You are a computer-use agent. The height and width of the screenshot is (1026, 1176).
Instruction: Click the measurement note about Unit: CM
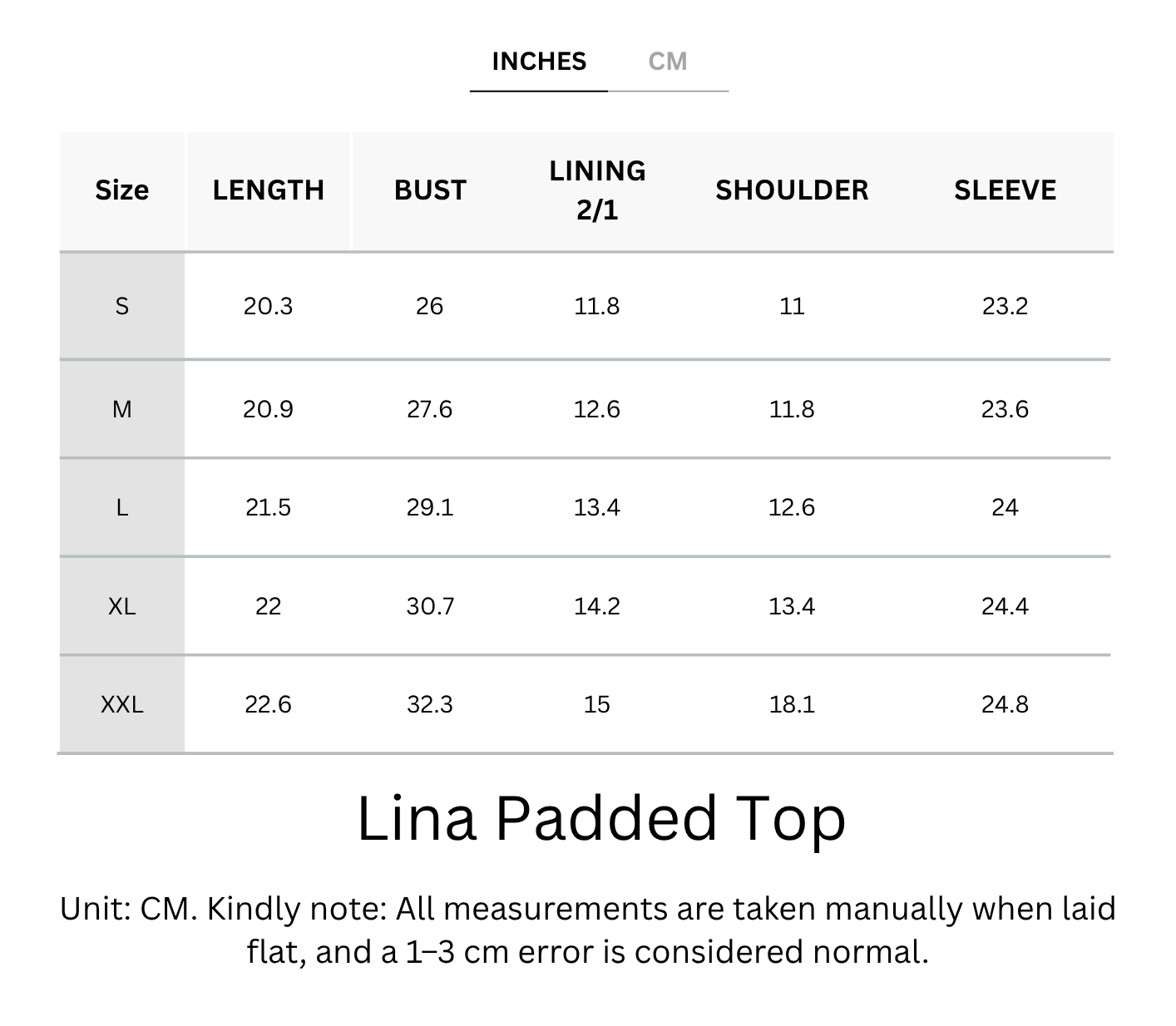(x=587, y=930)
